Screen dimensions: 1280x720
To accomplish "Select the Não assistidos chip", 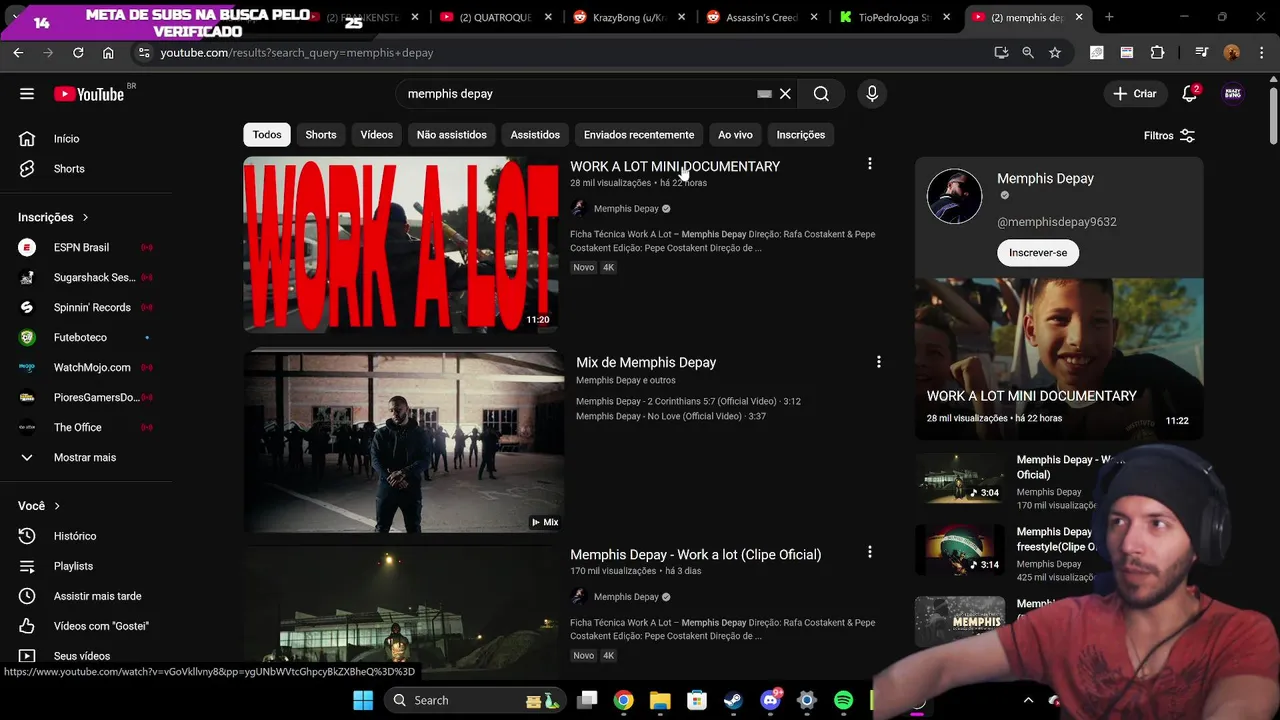I will pos(452,135).
